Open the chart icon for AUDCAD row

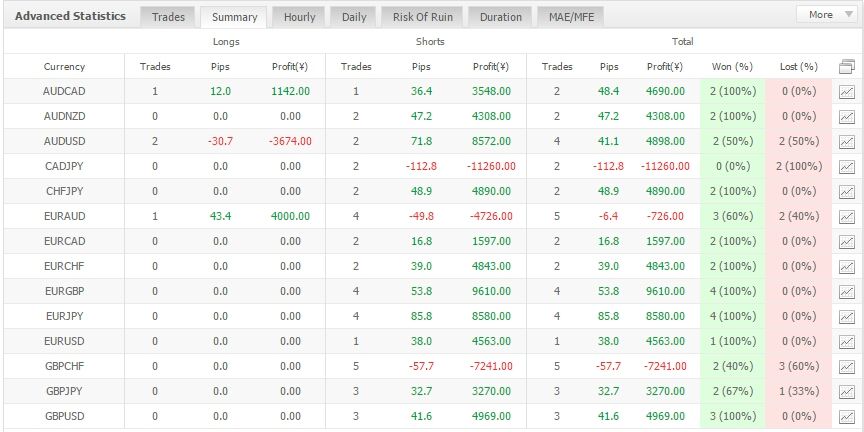pyautogui.click(x=846, y=92)
